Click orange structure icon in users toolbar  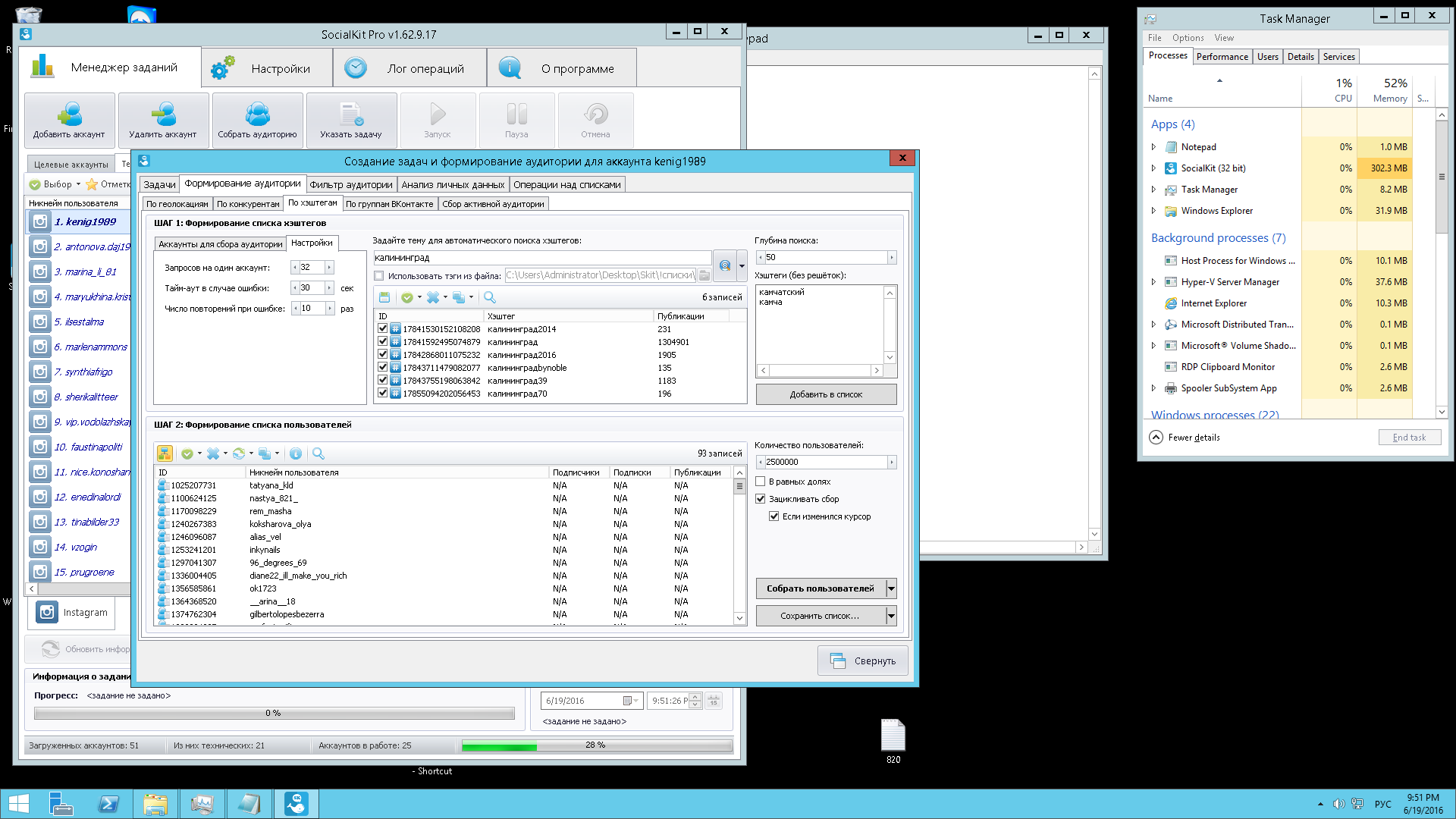165,453
